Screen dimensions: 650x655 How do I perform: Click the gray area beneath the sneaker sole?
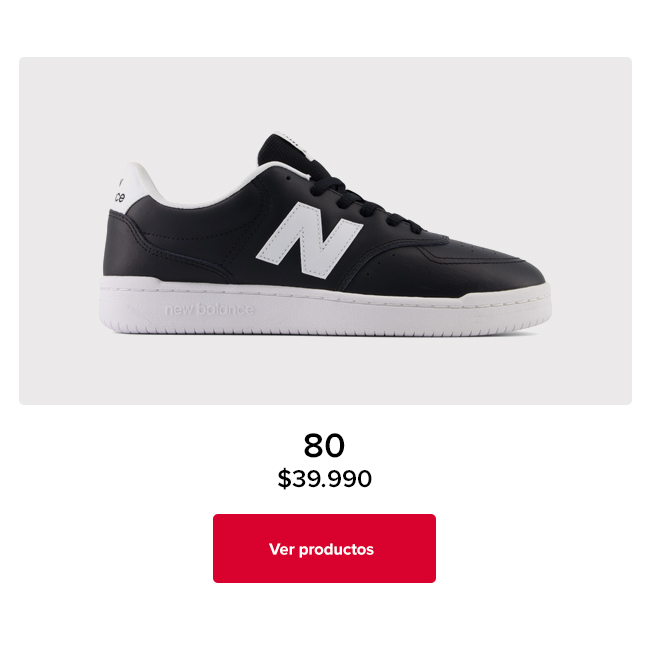point(325,370)
